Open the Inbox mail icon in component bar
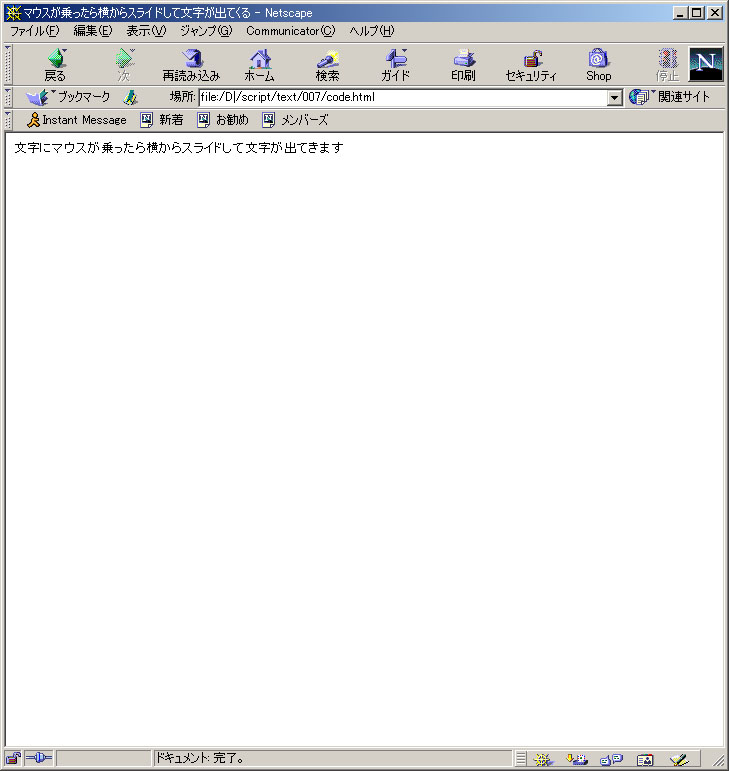 pos(577,759)
